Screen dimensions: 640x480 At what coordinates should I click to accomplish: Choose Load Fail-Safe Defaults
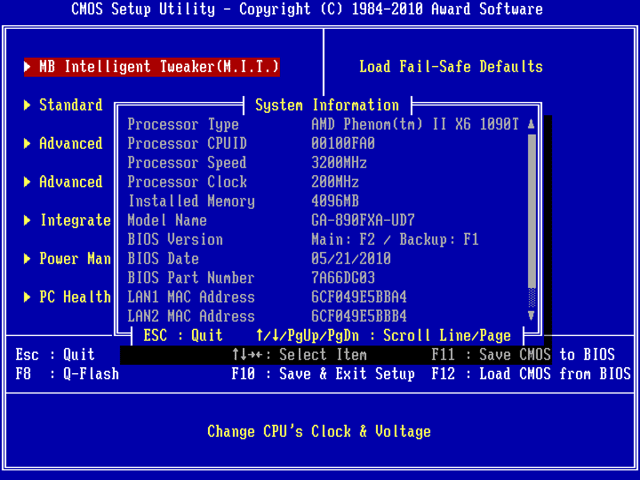point(451,67)
